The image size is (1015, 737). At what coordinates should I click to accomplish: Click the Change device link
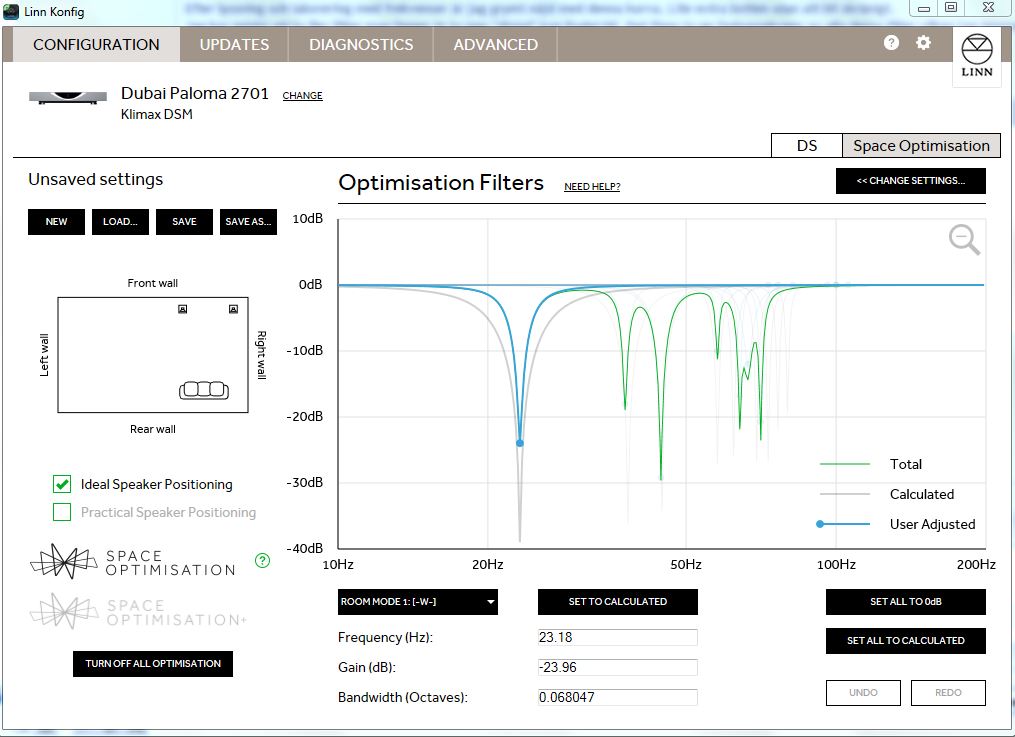pyautogui.click(x=302, y=96)
